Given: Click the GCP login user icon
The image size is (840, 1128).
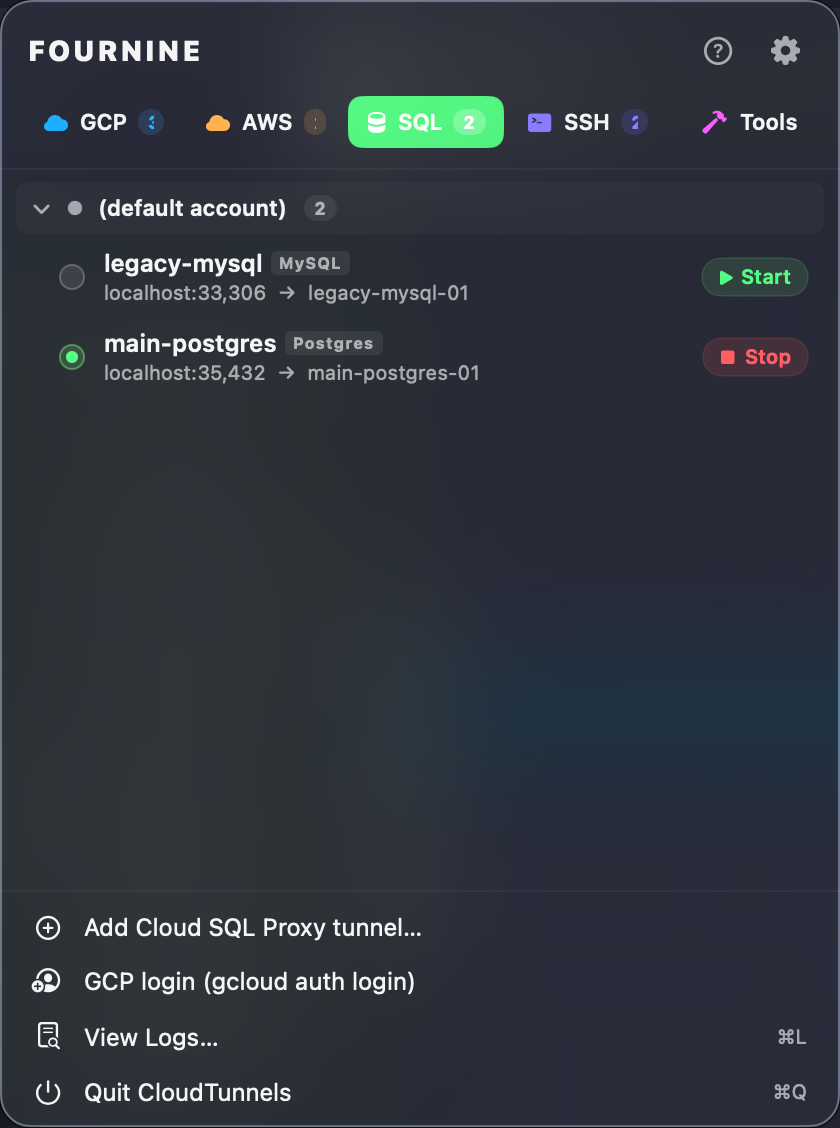Looking at the screenshot, I should click(48, 982).
